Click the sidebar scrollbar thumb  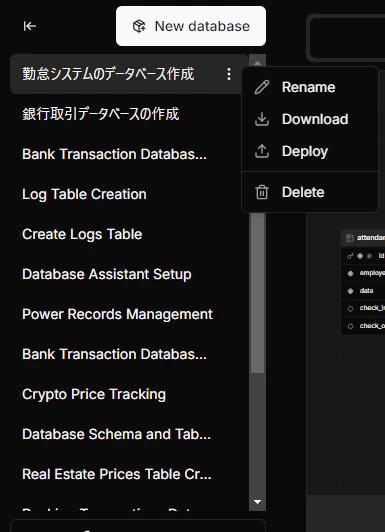click(257, 292)
